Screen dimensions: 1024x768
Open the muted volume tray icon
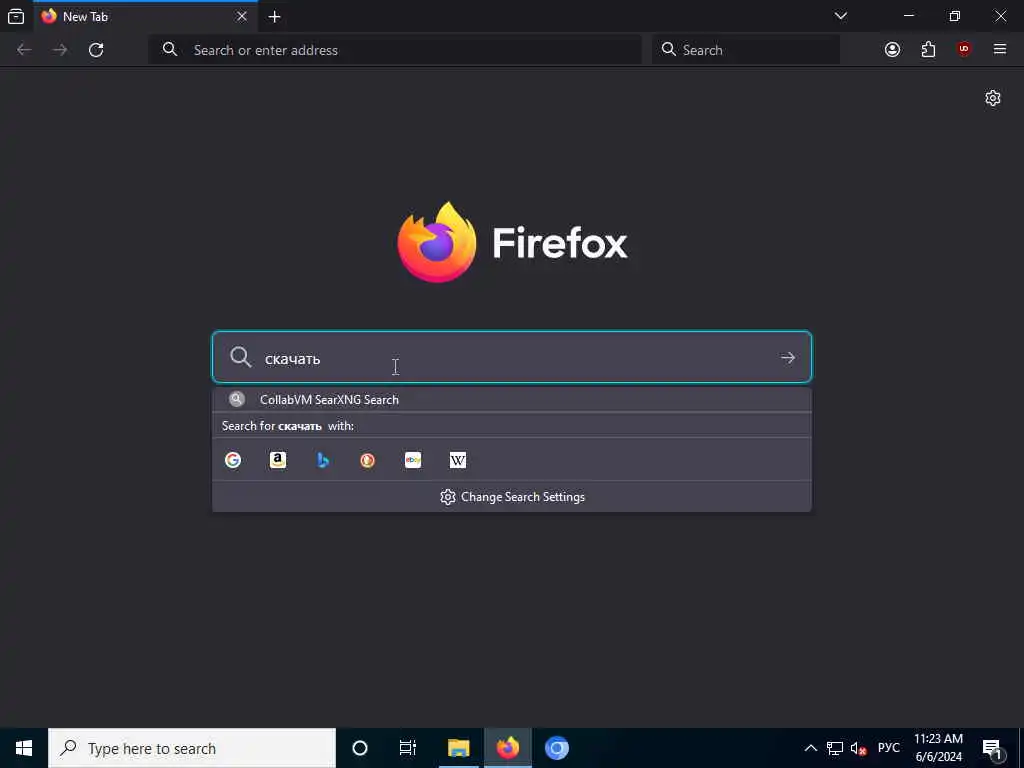(858, 749)
